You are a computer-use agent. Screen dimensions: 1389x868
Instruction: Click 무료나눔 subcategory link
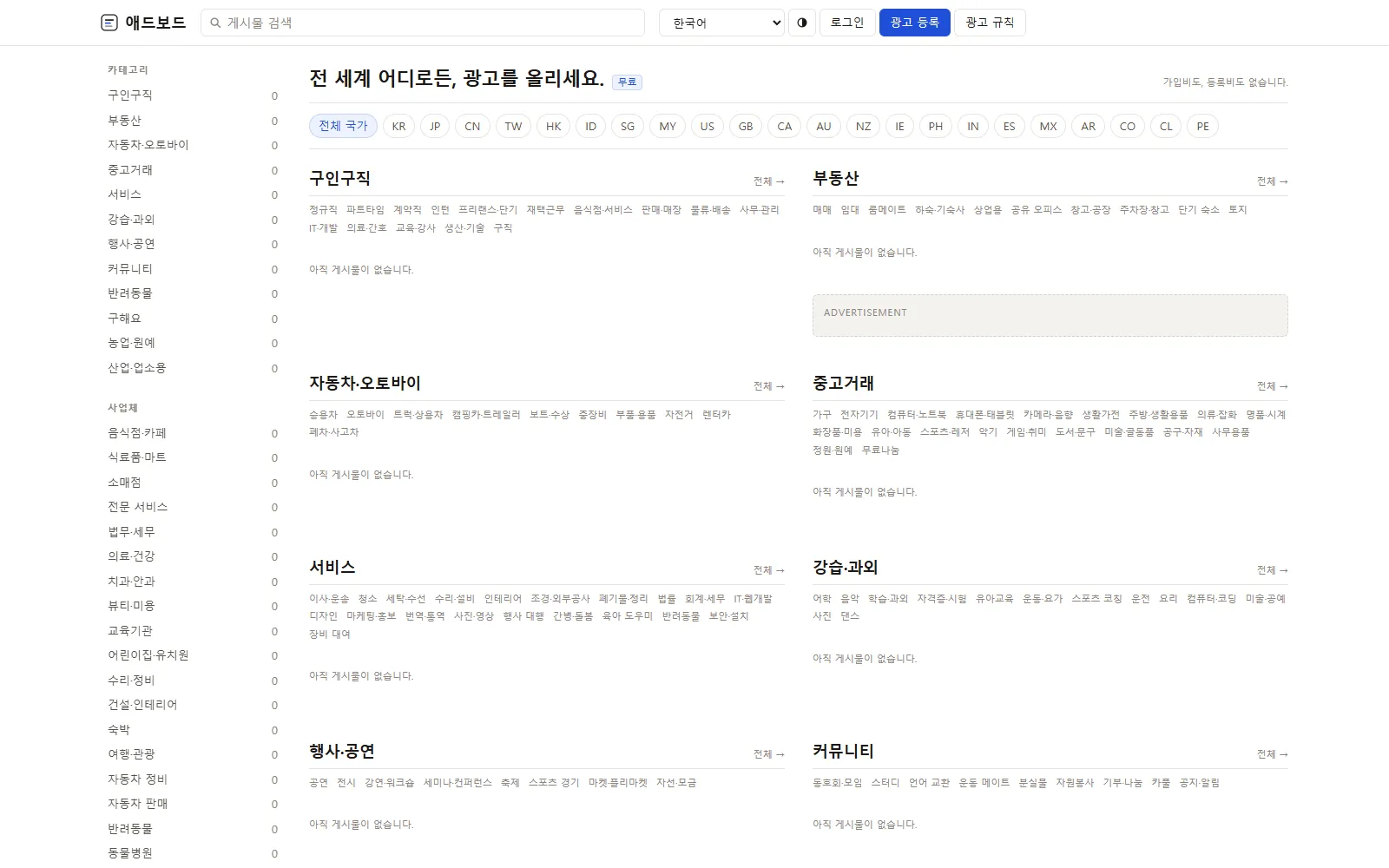pos(880,450)
